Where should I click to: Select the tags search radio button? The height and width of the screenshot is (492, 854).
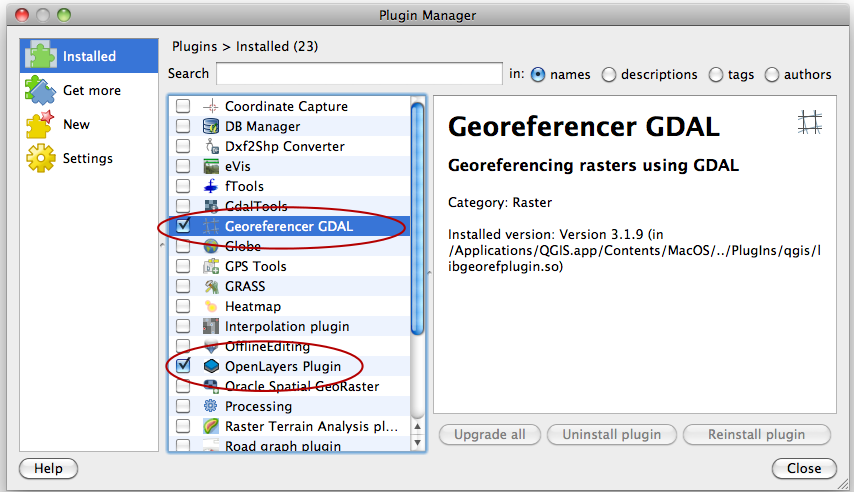[716, 75]
